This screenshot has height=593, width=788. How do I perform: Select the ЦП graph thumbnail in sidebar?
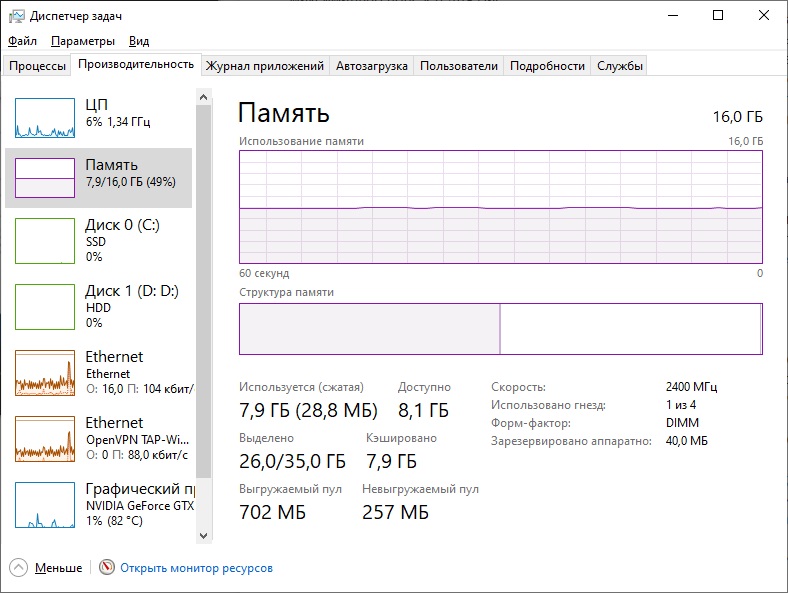pyautogui.click(x=45, y=118)
